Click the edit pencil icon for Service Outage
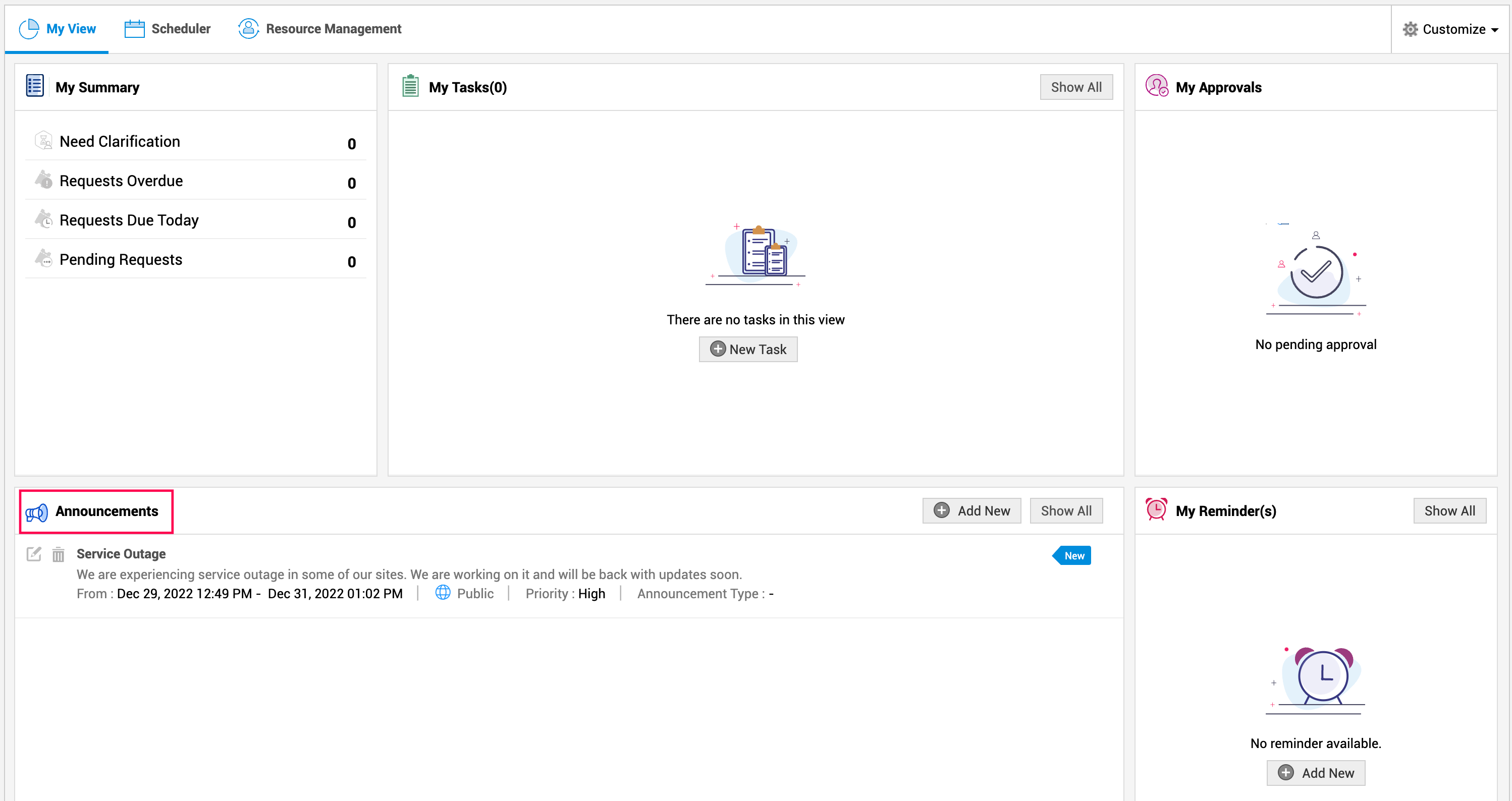Viewport: 1512px width, 801px height. click(34, 553)
